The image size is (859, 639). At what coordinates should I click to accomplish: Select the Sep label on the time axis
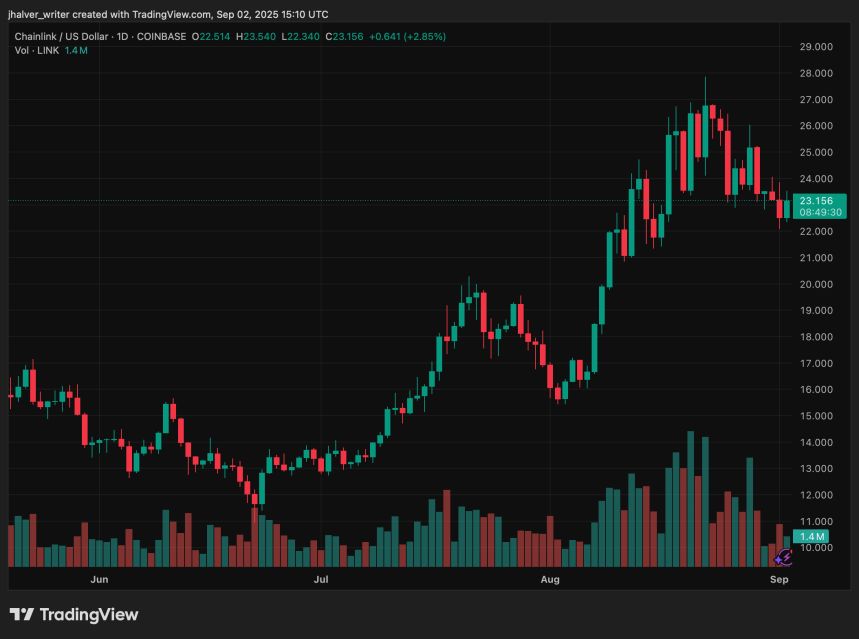(779, 579)
